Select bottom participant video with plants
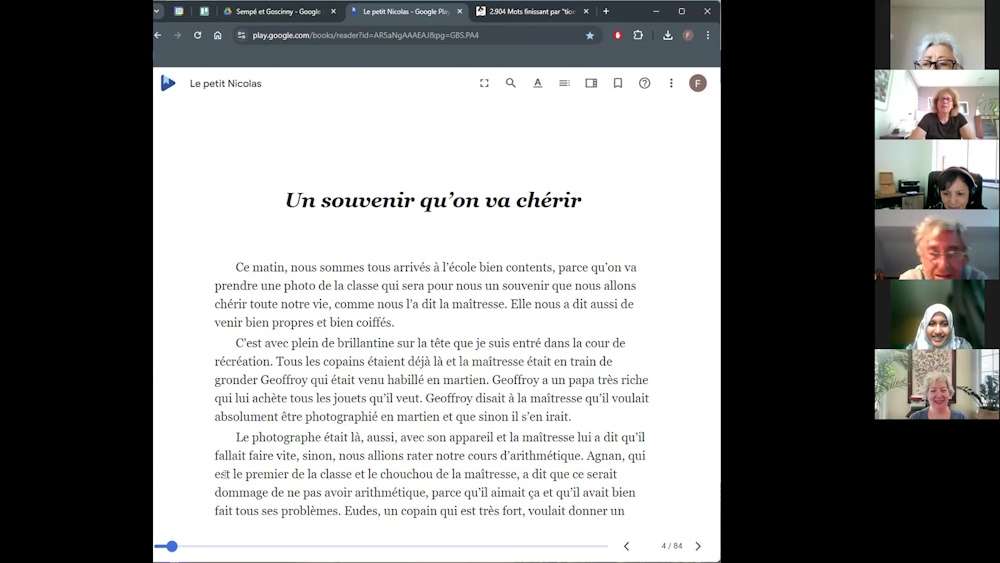 pyautogui.click(x=937, y=384)
